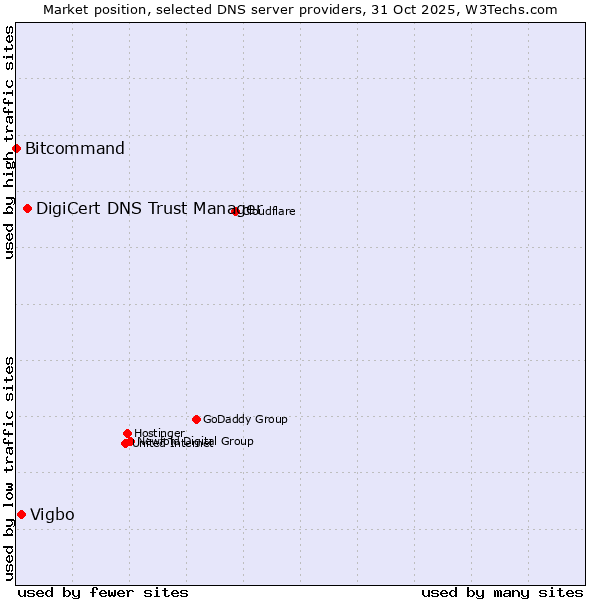Screen dimensions: 600x600
Task: Click the chart title text at top
Action: pyautogui.click(x=300, y=9)
